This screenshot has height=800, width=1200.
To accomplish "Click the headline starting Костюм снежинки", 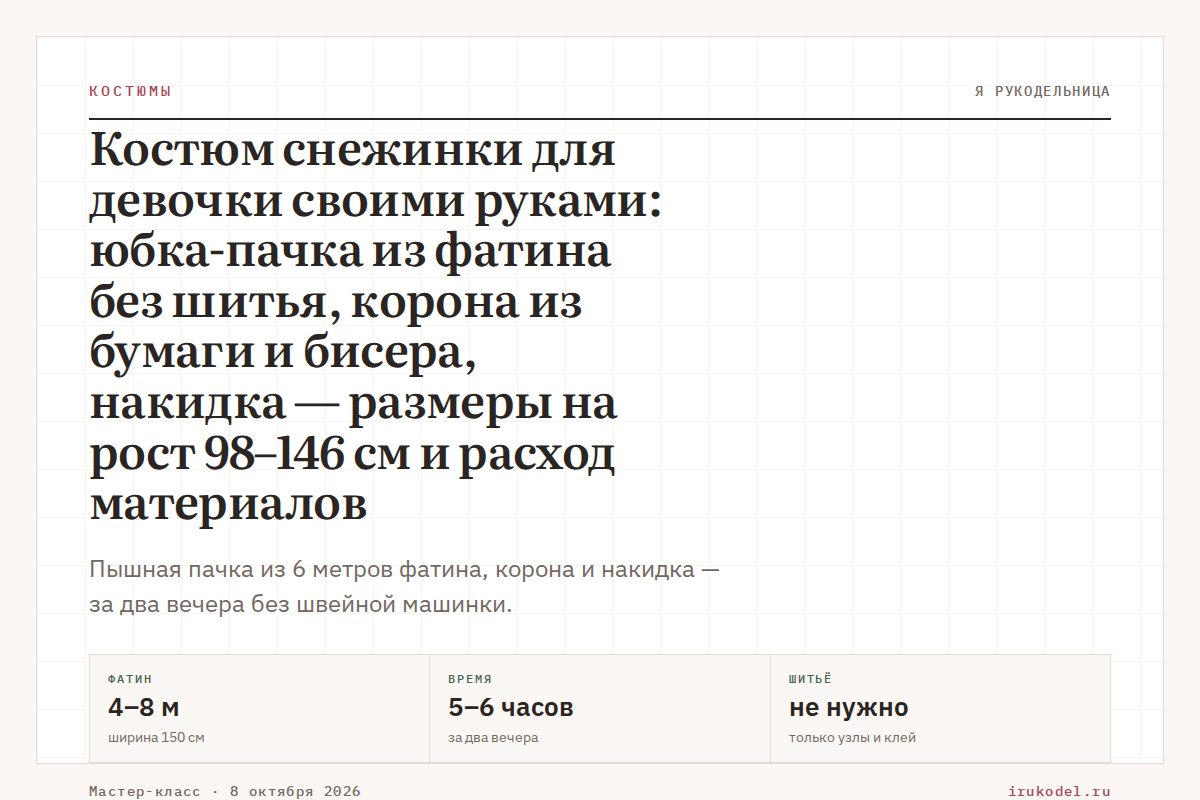I will pos(376,327).
